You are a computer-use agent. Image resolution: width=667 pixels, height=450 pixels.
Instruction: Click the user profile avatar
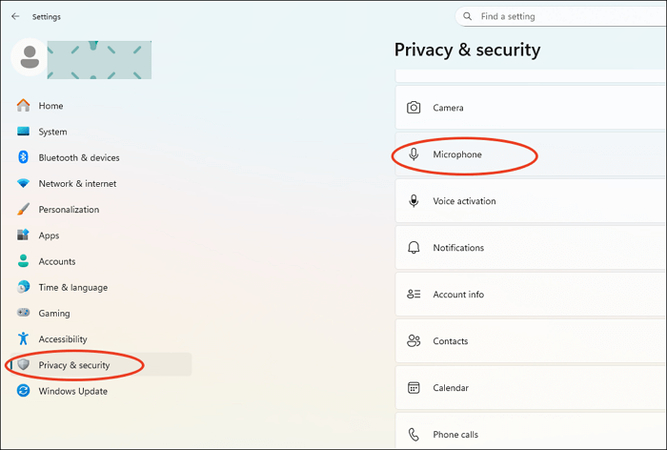click(x=30, y=58)
